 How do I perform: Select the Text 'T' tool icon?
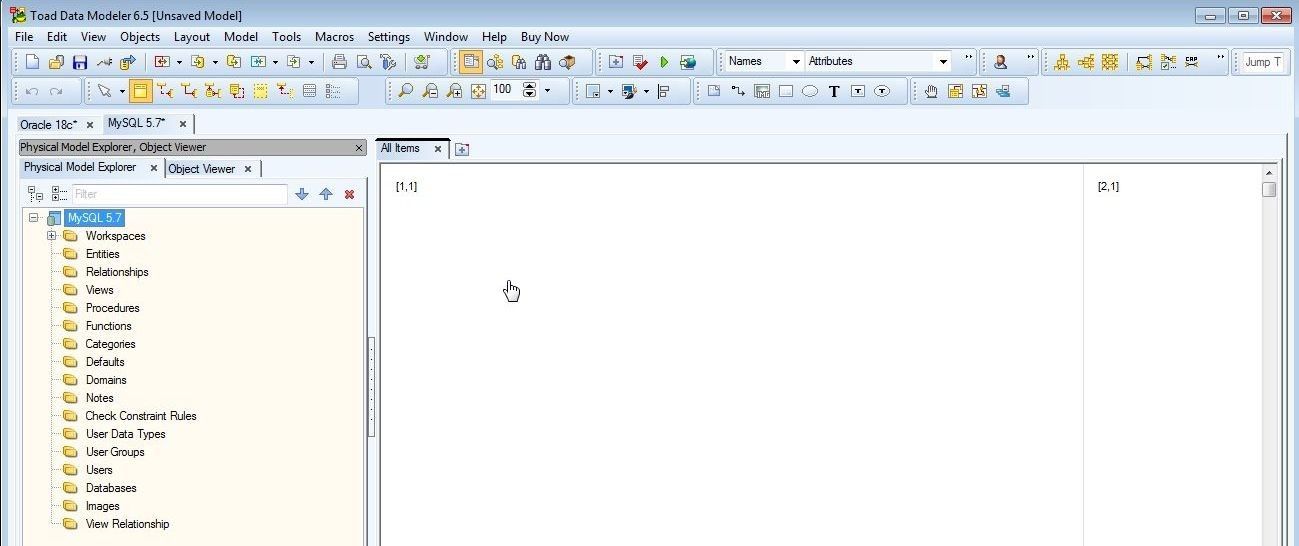(834, 91)
